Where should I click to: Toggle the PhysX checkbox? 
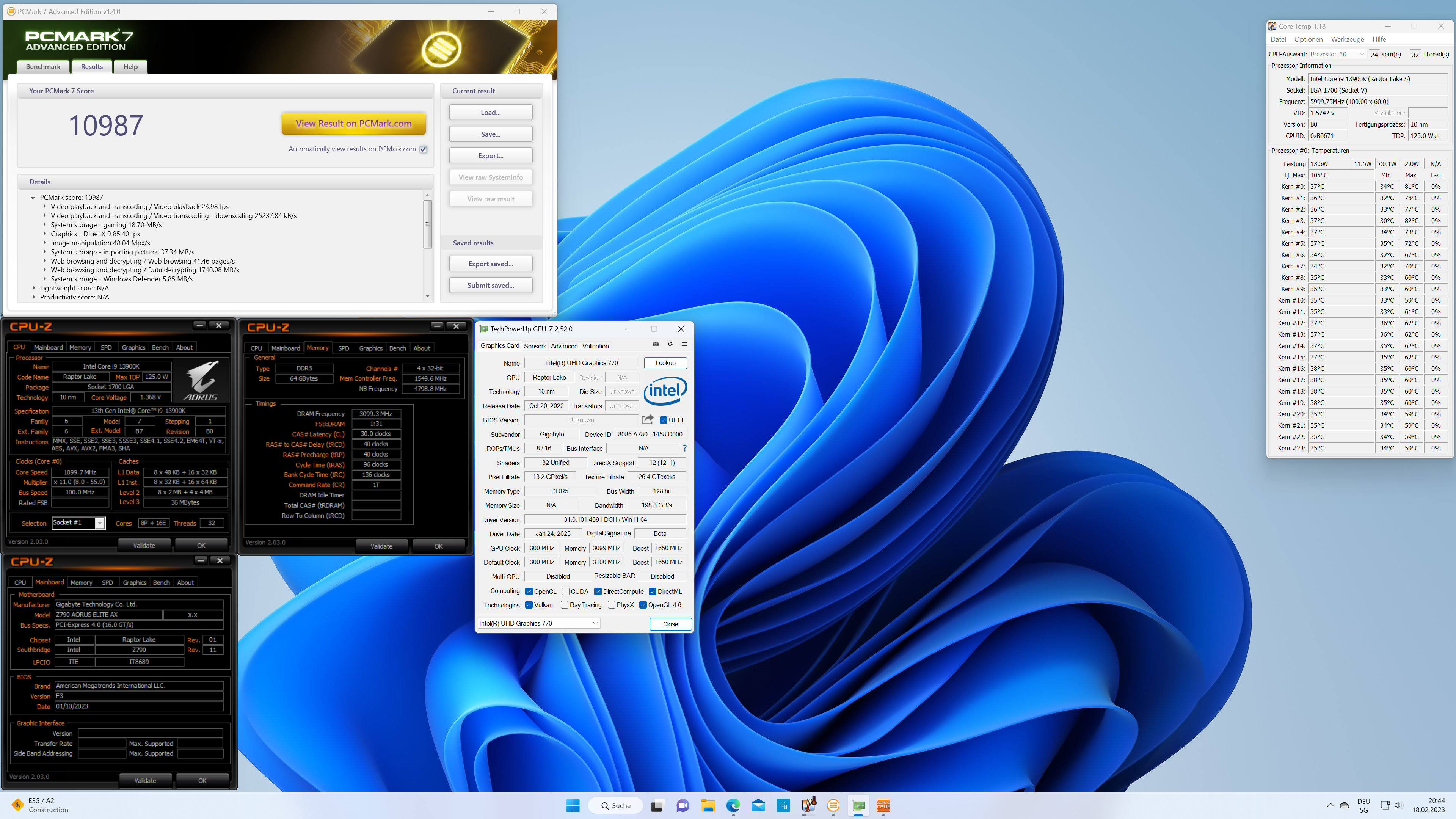click(612, 605)
